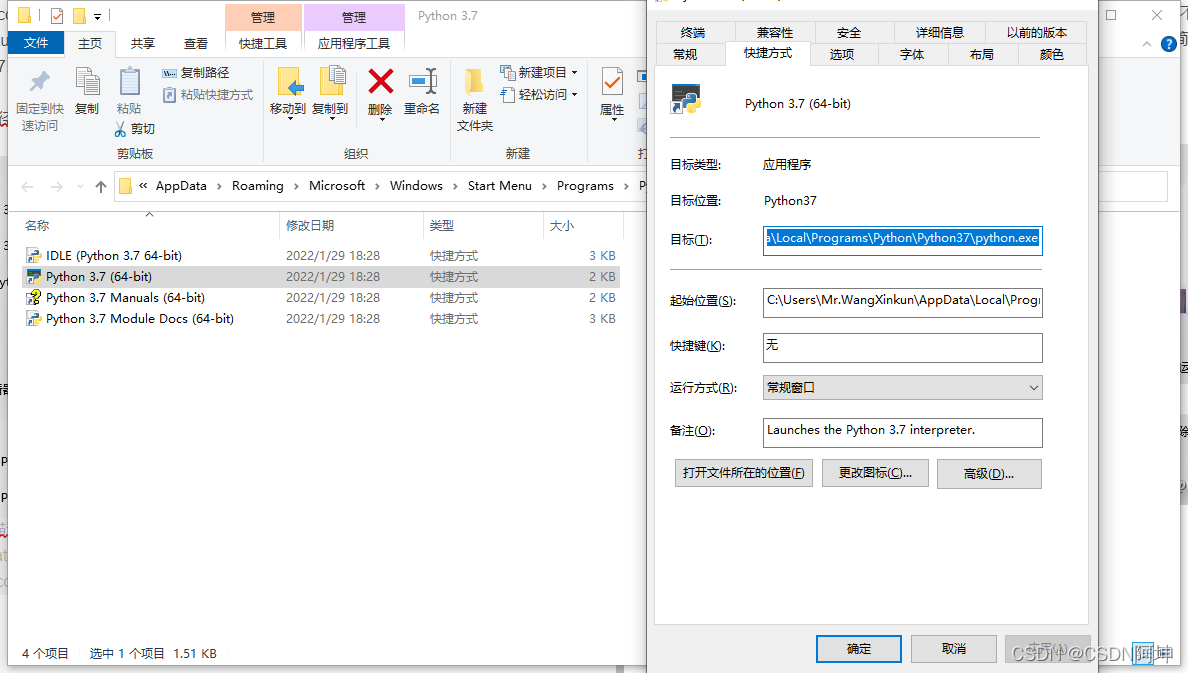
Task: Click Paste Shortcut (粘贴快捷方式)
Action: click(x=208, y=95)
